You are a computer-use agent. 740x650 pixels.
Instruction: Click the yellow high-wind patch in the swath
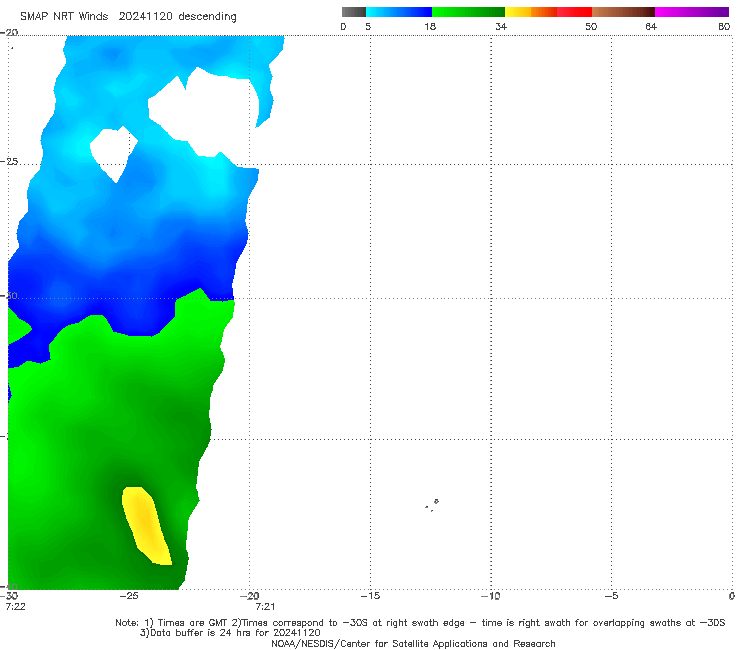click(146, 525)
